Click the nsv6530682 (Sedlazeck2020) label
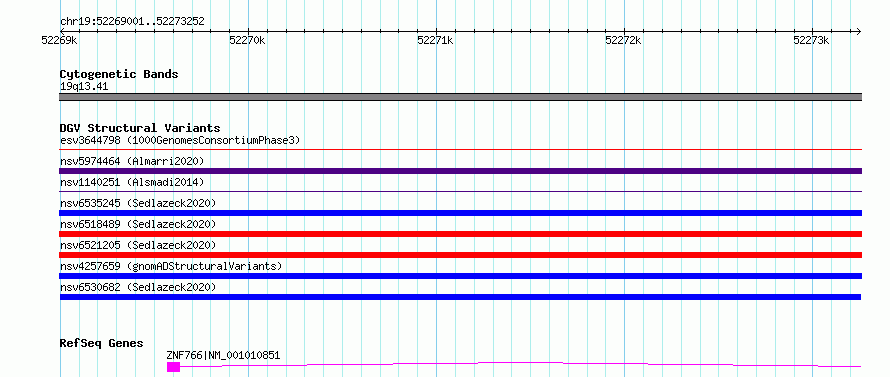This screenshot has width=890, height=377. pyautogui.click(x=138, y=287)
